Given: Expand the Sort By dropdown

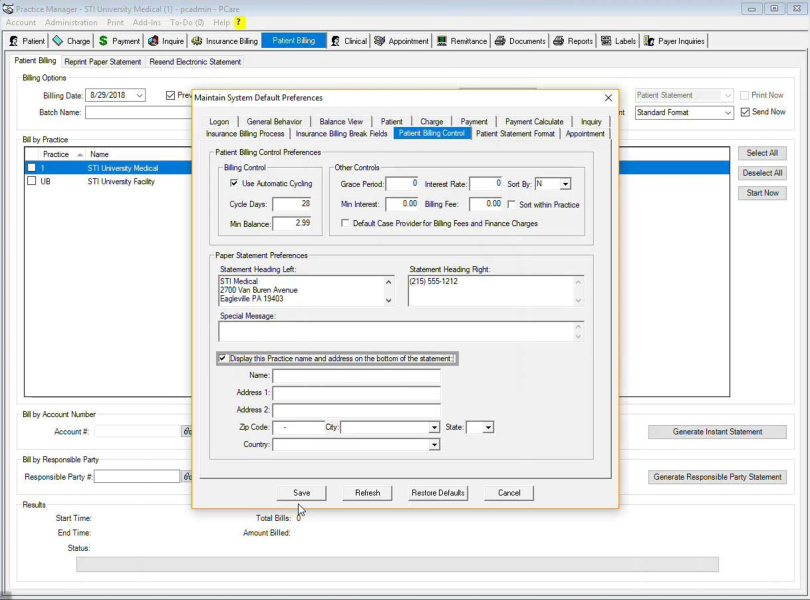Looking at the screenshot, I should (565, 184).
